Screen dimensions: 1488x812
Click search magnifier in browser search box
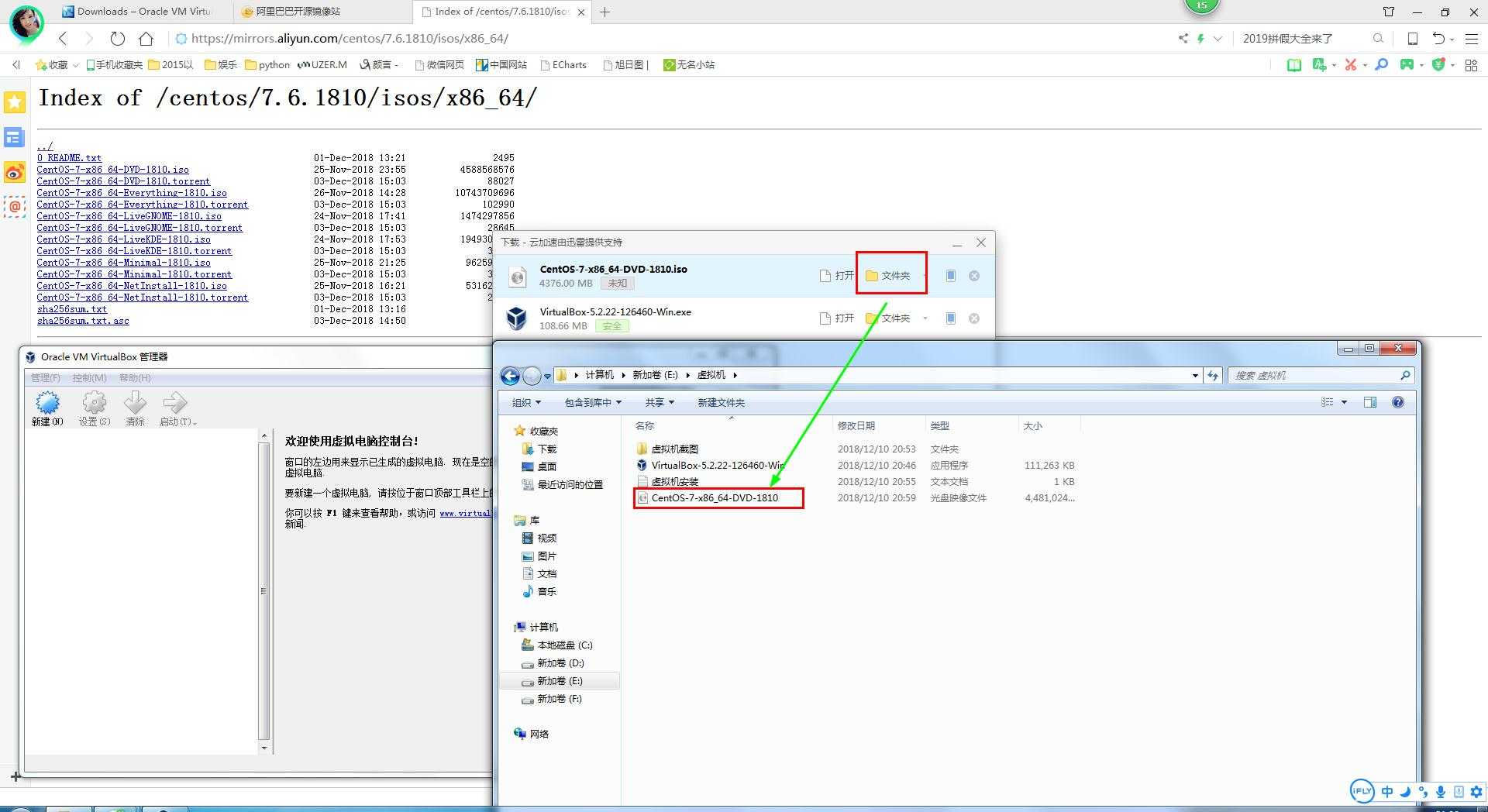[x=1378, y=38]
